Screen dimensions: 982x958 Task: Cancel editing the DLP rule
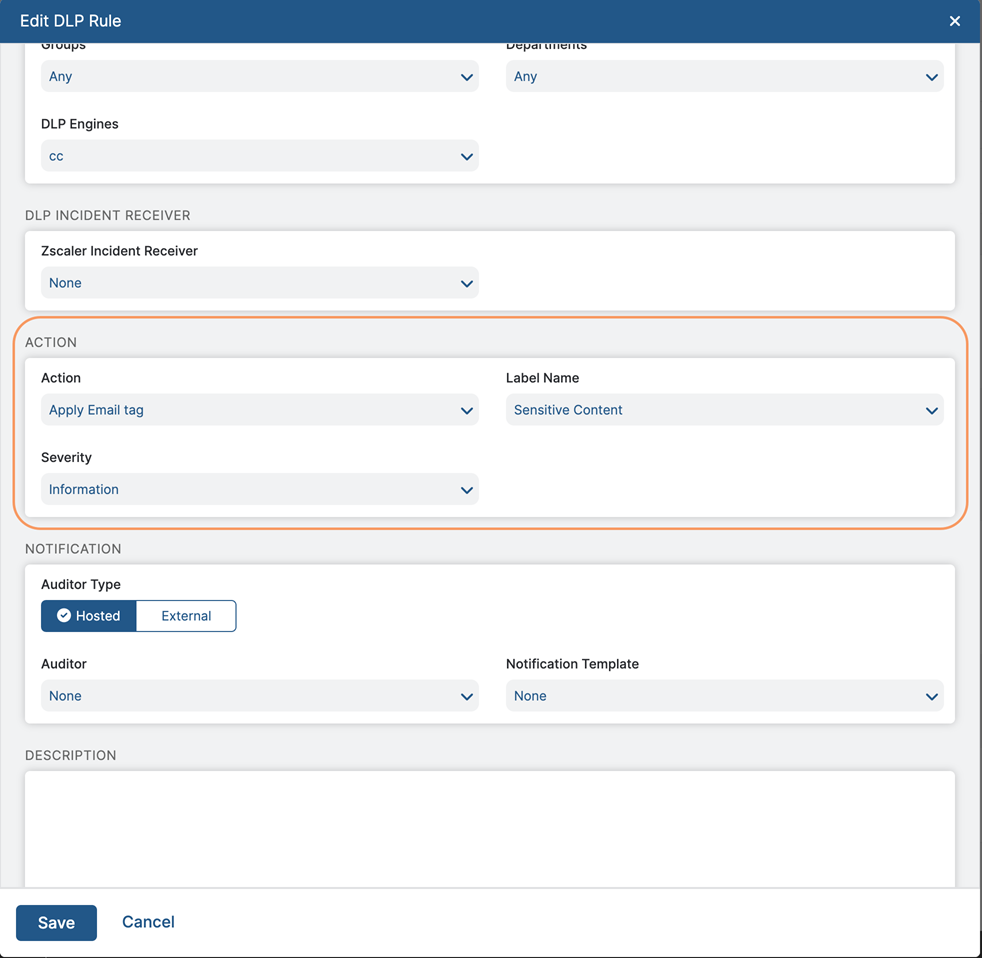148,922
